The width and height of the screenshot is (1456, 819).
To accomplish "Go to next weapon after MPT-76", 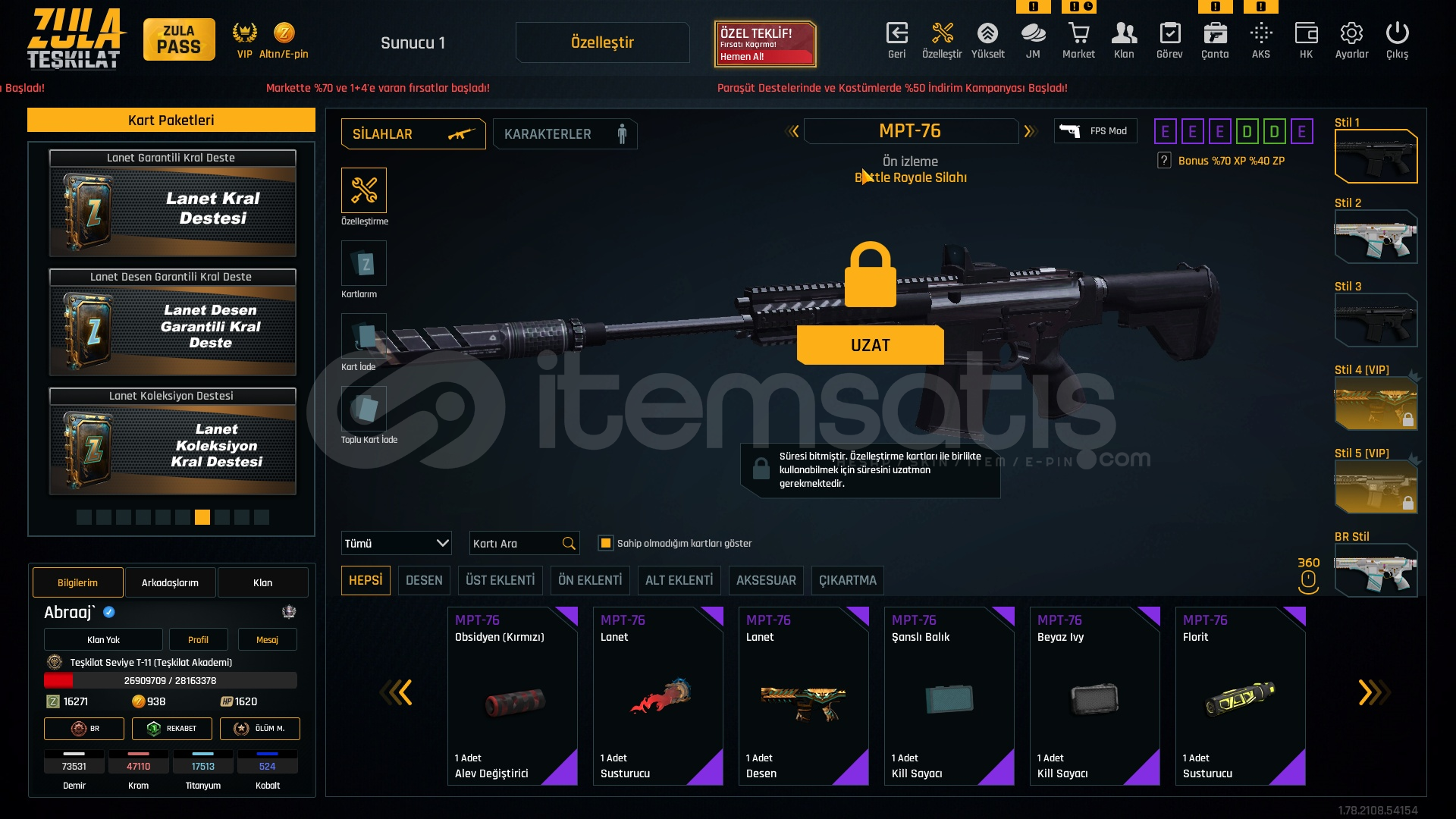I will coord(1029,131).
